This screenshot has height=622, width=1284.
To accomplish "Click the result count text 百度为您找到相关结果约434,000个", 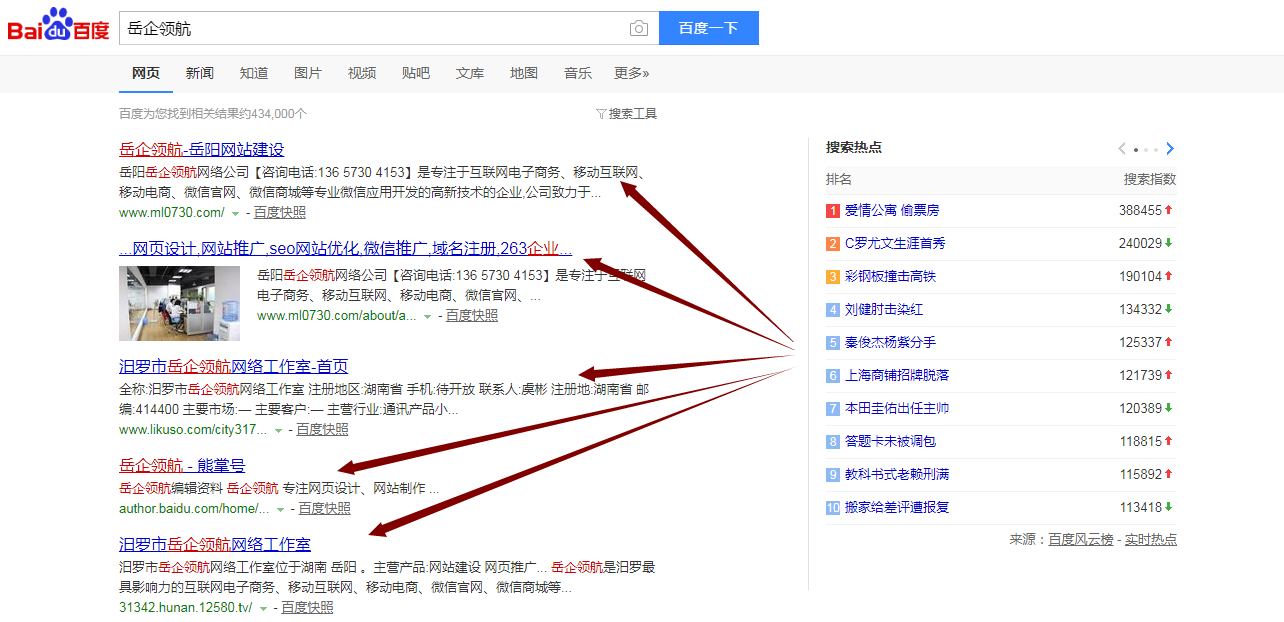I will 213,114.
